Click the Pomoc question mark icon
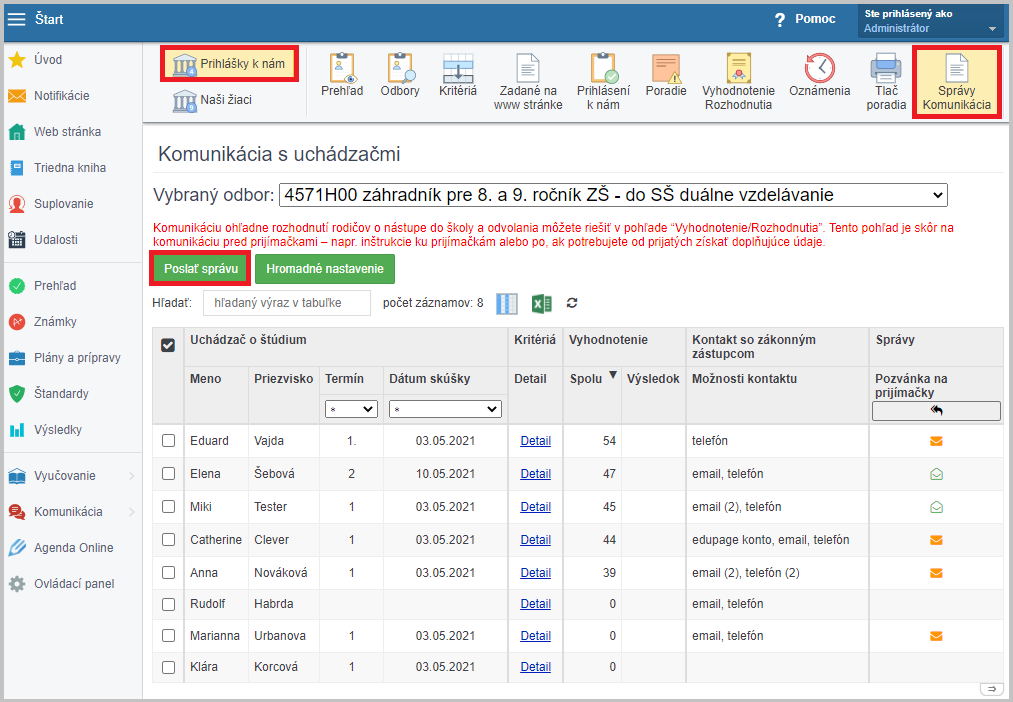The image size is (1013, 702). pos(780,20)
